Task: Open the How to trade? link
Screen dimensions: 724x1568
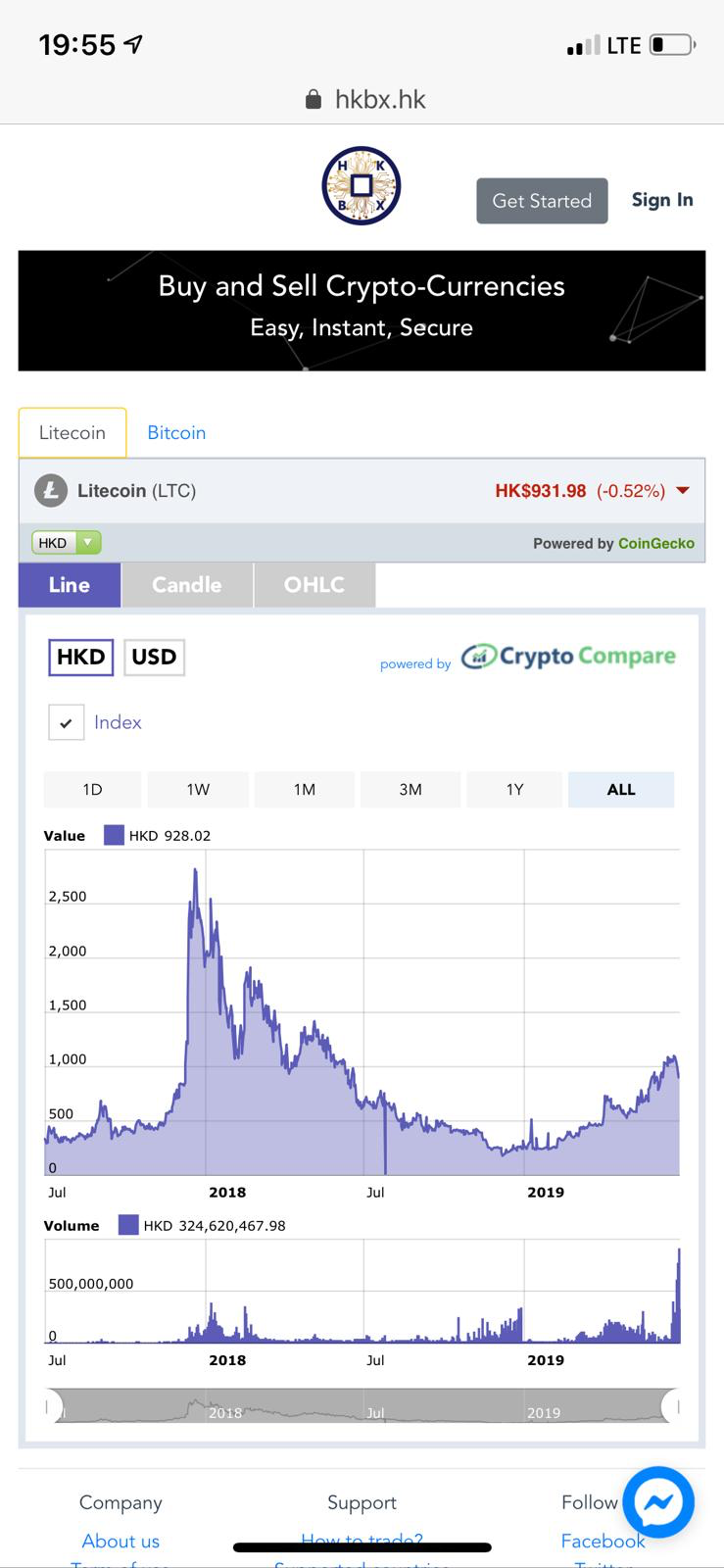Action: click(x=362, y=1541)
